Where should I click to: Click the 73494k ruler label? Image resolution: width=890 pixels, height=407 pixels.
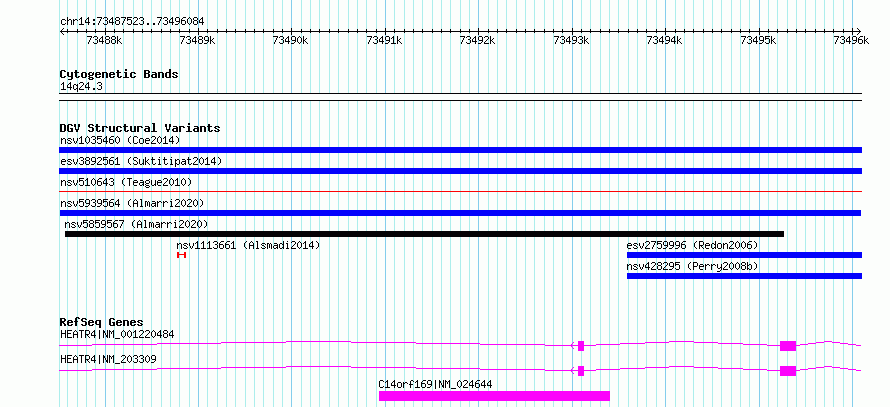[664, 40]
